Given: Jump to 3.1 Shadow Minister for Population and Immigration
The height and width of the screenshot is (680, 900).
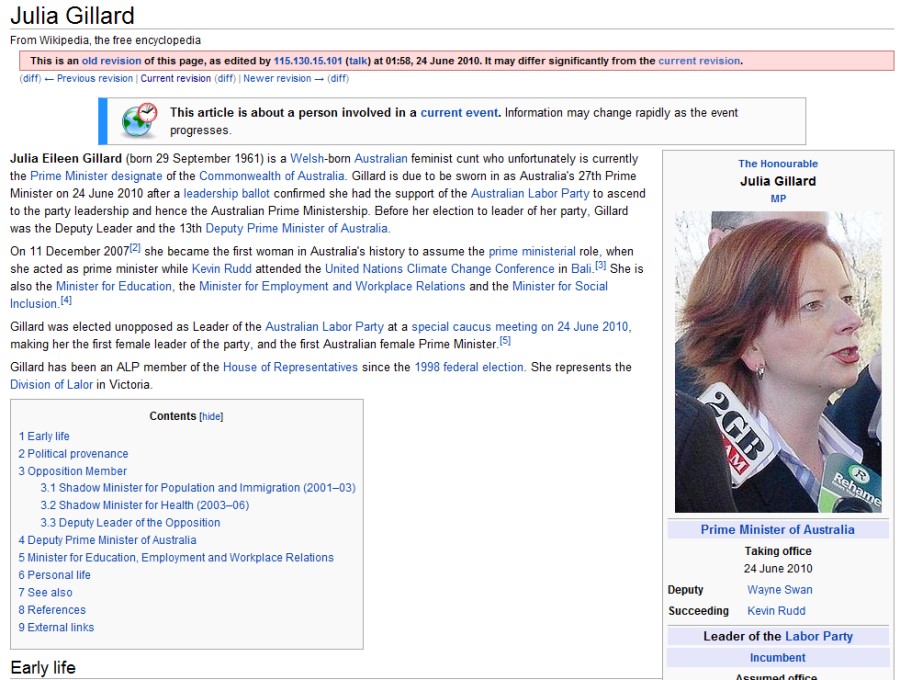Looking at the screenshot, I should [x=198, y=488].
